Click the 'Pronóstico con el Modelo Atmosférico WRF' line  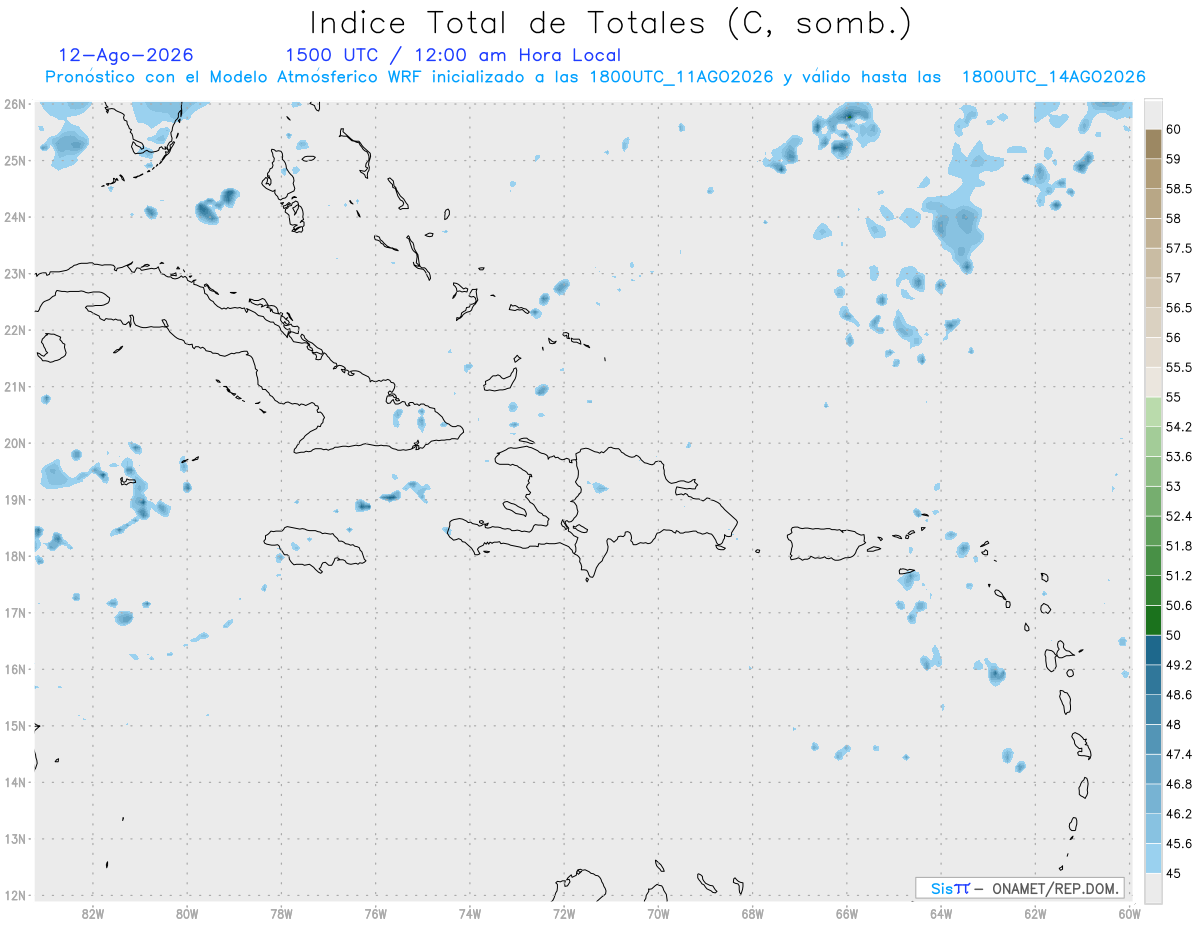(x=595, y=77)
